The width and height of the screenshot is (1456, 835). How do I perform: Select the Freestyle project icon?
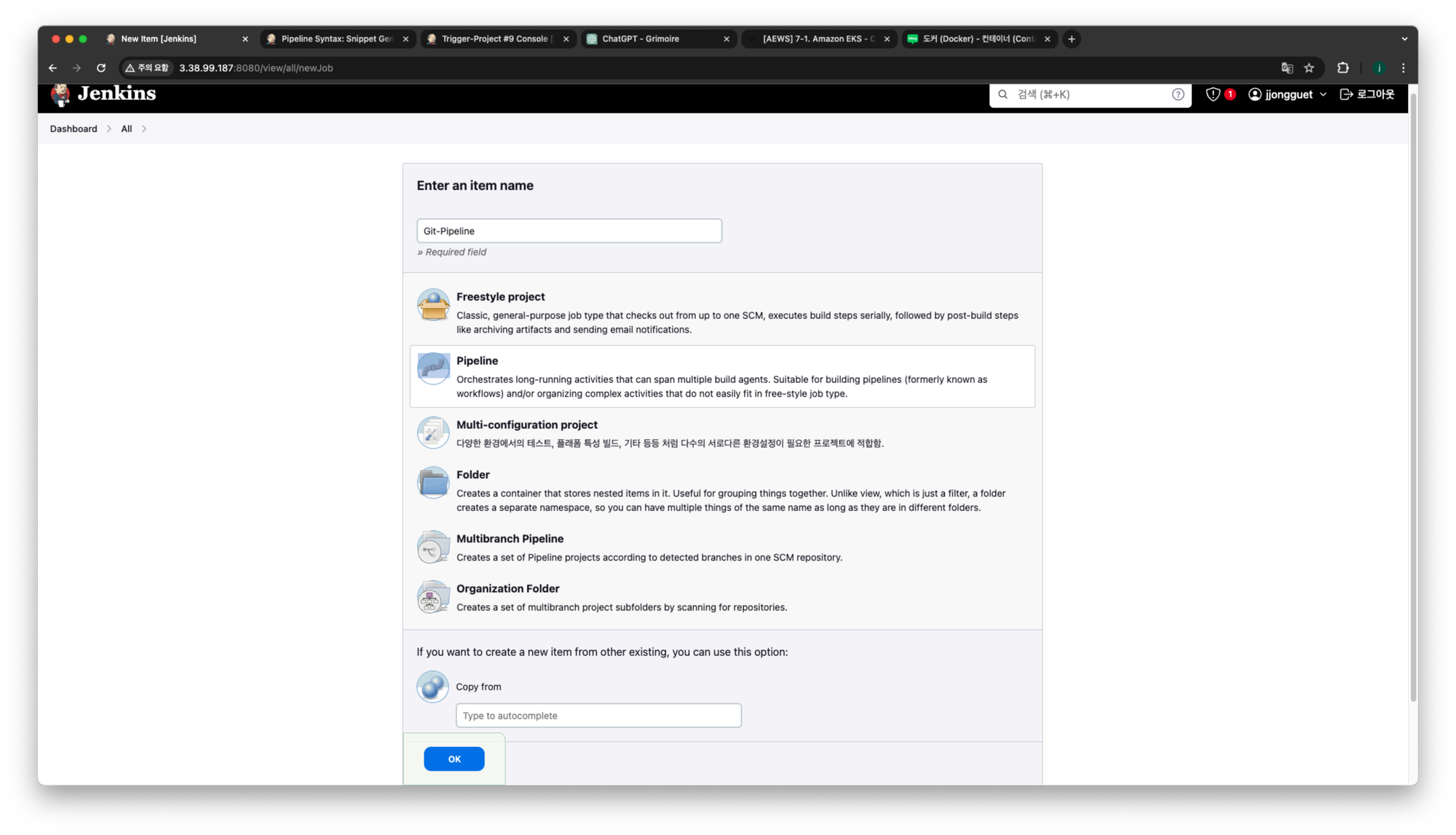(x=433, y=304)
